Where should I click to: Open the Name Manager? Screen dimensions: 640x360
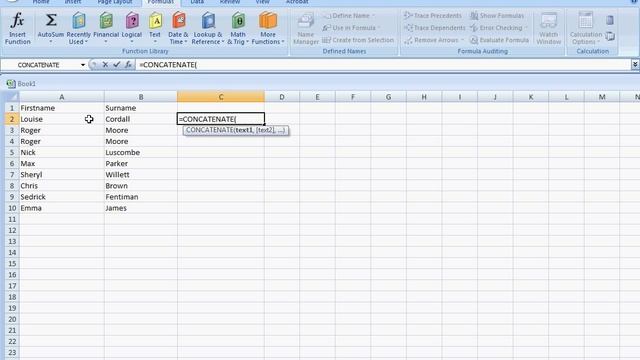pyautogui.click(x=306, y=29)
